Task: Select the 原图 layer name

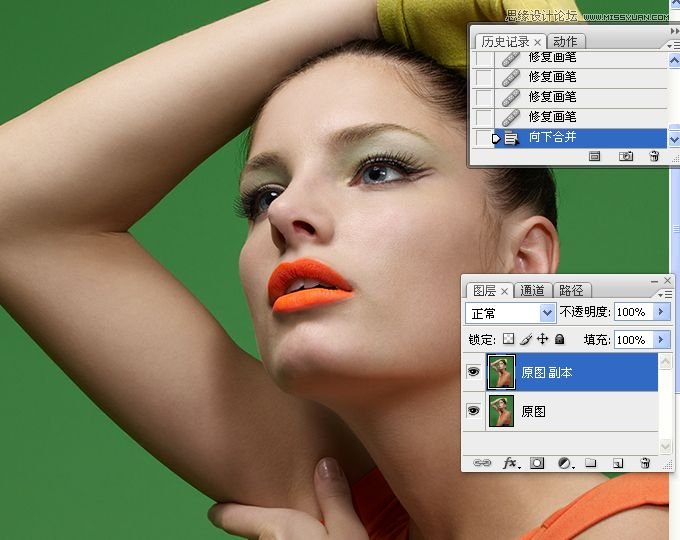Action: pyautogui.click(x=533, y=411)
